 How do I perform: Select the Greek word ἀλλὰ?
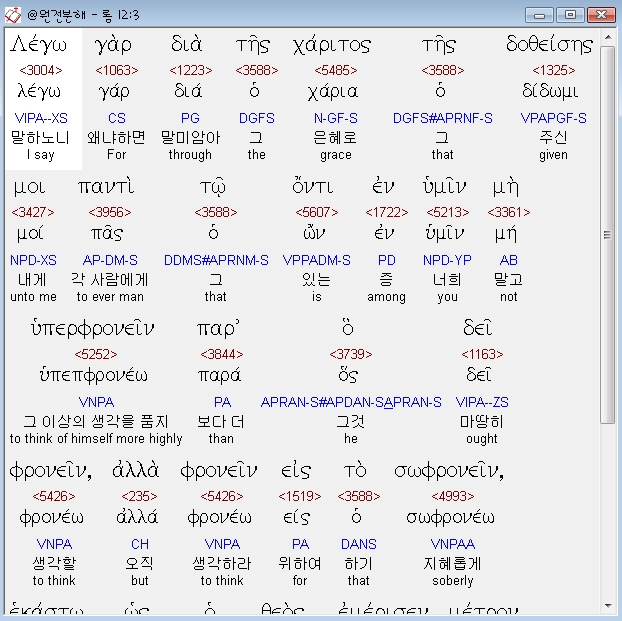135,470
